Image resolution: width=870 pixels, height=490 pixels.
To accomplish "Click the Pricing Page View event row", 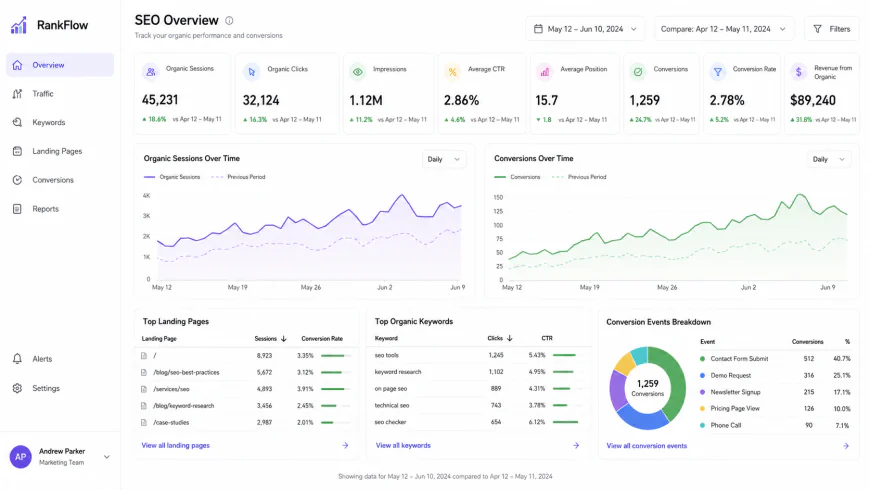I will (x=775, y=409).
